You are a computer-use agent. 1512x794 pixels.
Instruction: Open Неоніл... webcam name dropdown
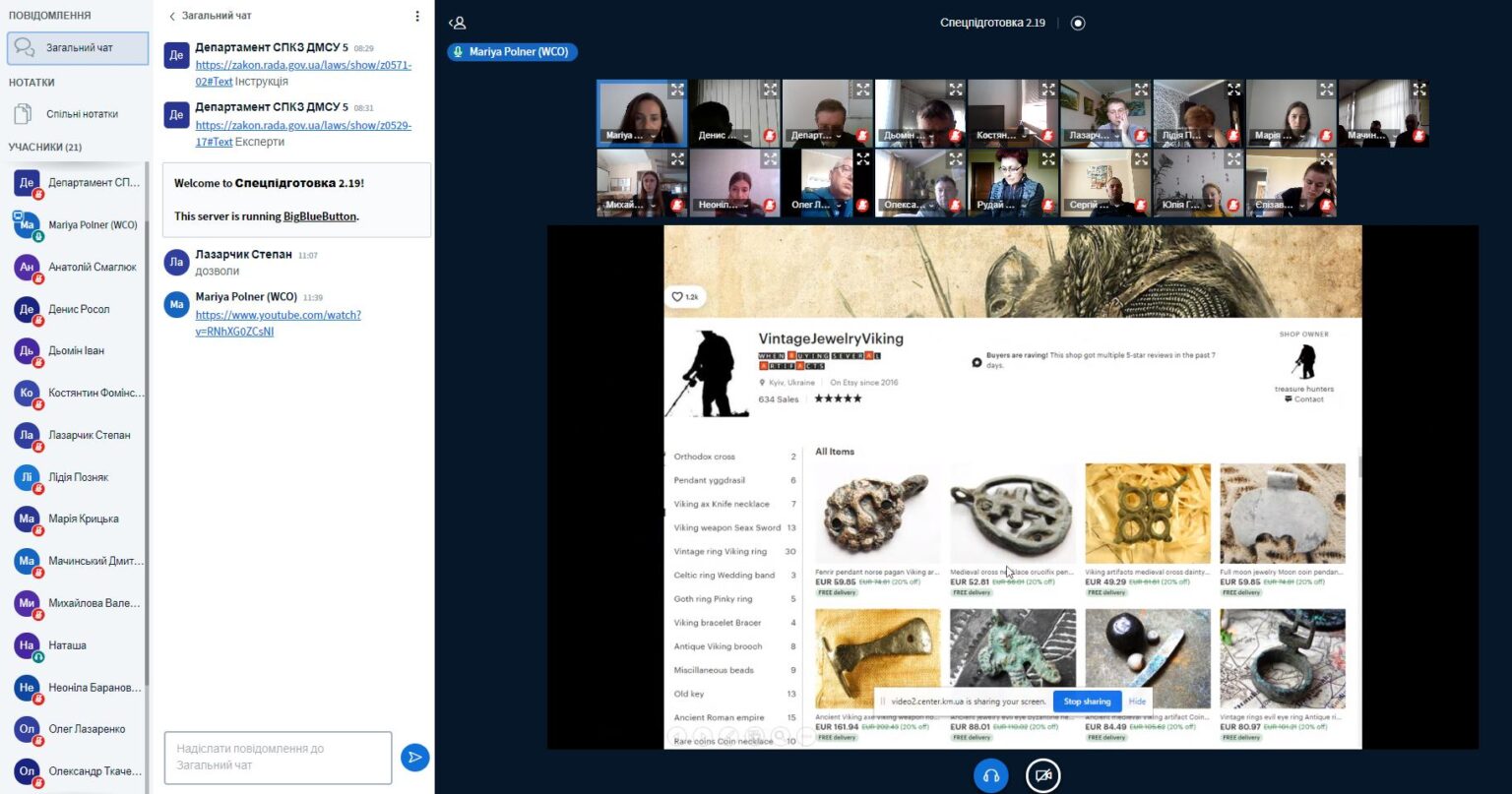[x=724, y=205]
